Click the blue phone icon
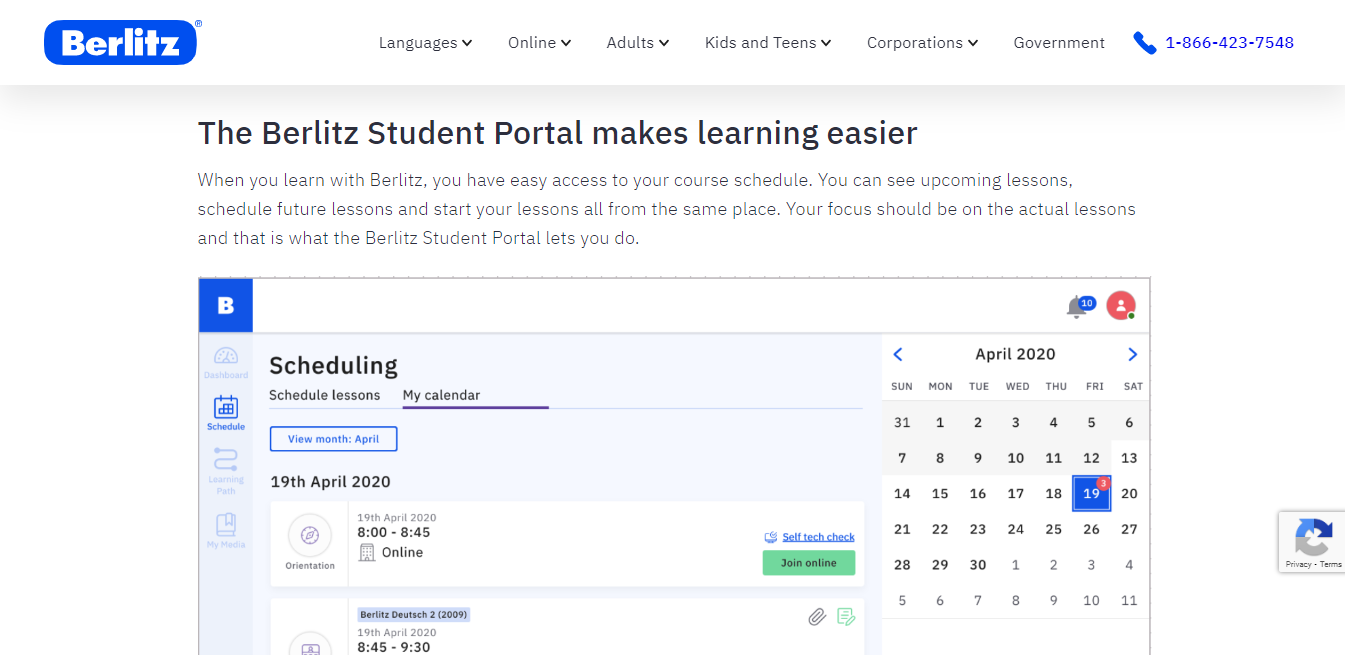This screenshot has height=655, width=1345. point(1144,43)
